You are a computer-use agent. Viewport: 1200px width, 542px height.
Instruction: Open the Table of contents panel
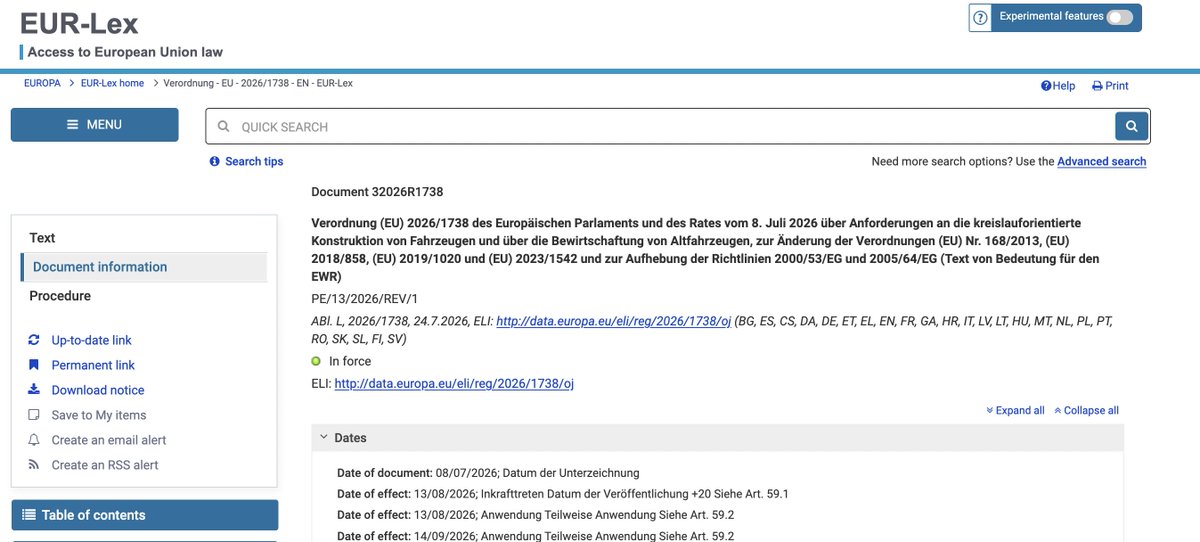[x=145, y=515]
